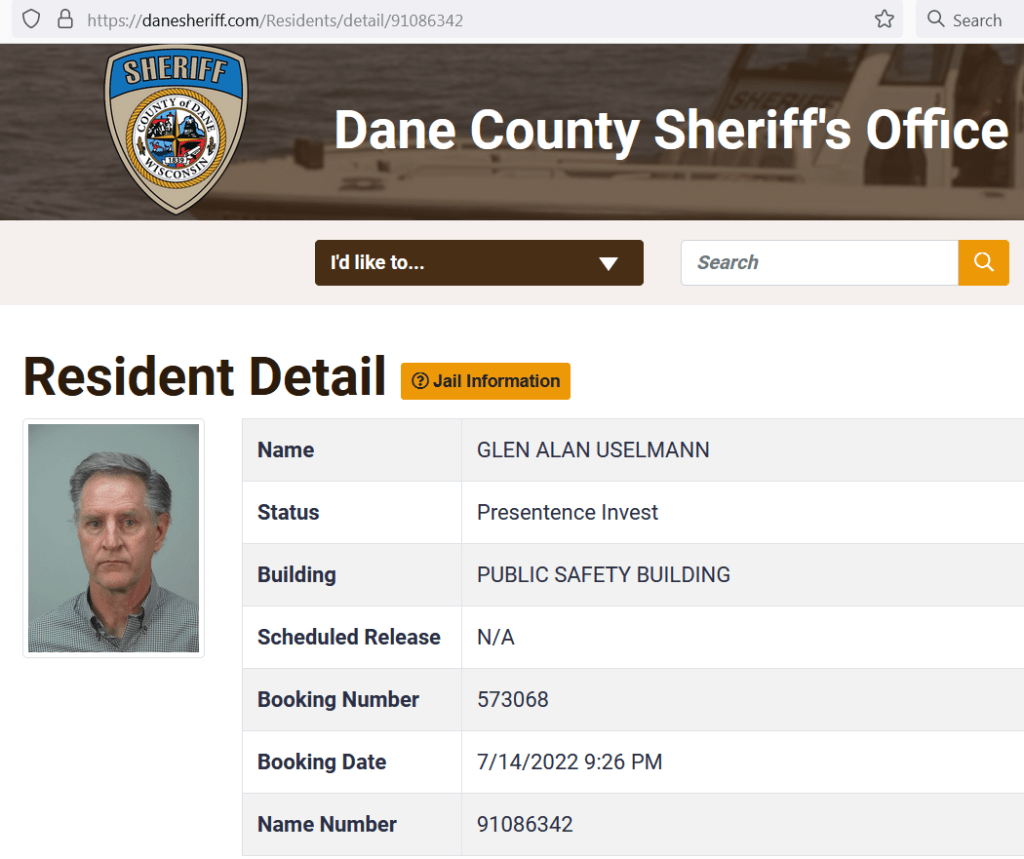Click the question mark icon beside Jail Information

(420, 381)
